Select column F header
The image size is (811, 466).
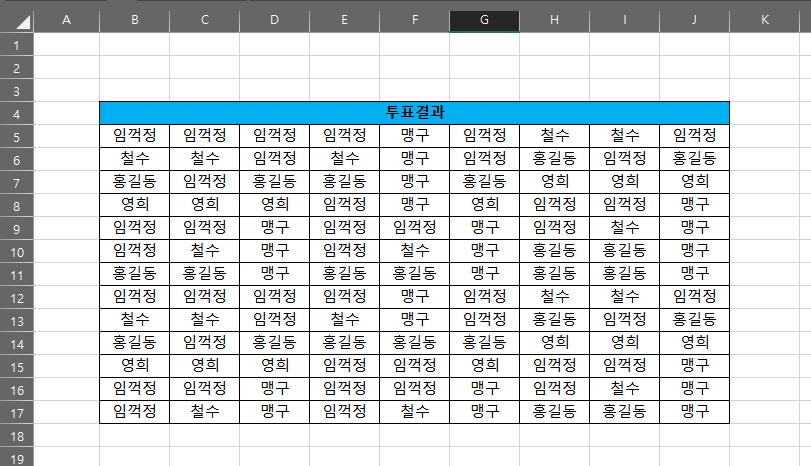414,20
